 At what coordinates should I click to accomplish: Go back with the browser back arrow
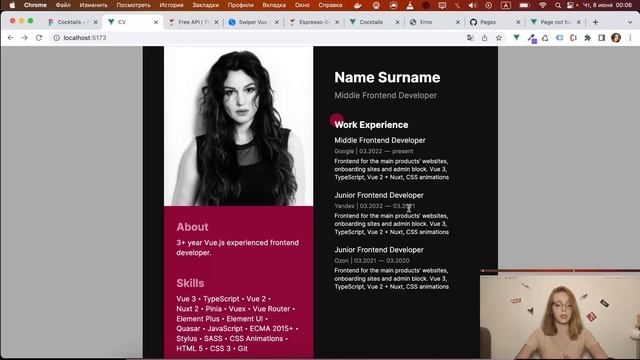tap(10, 38)
